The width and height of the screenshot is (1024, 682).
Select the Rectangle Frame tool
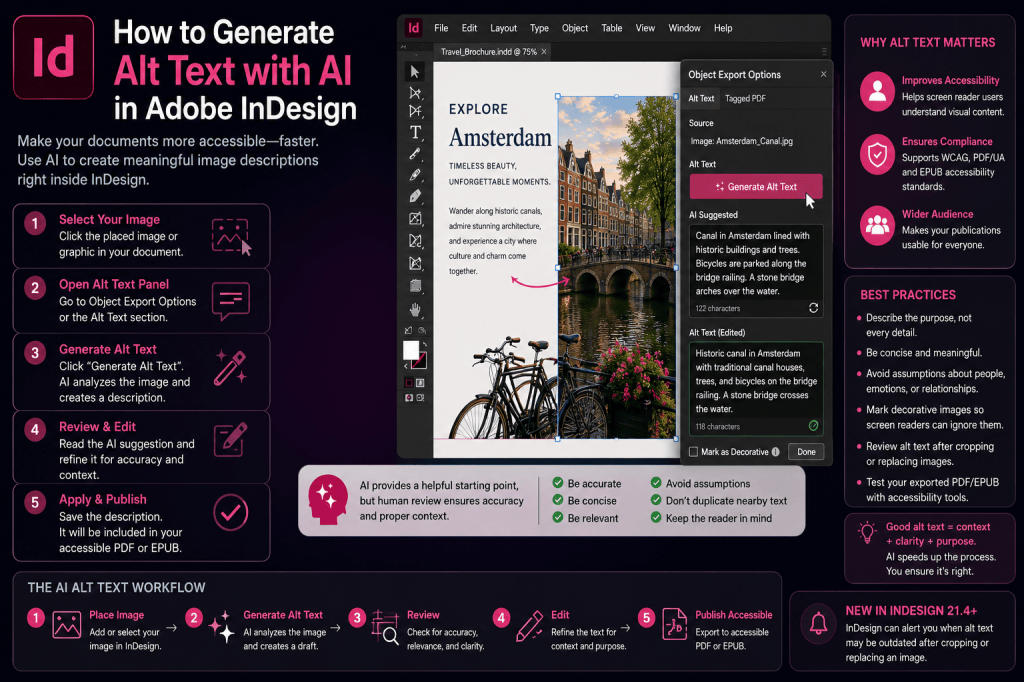pos(415,219)
